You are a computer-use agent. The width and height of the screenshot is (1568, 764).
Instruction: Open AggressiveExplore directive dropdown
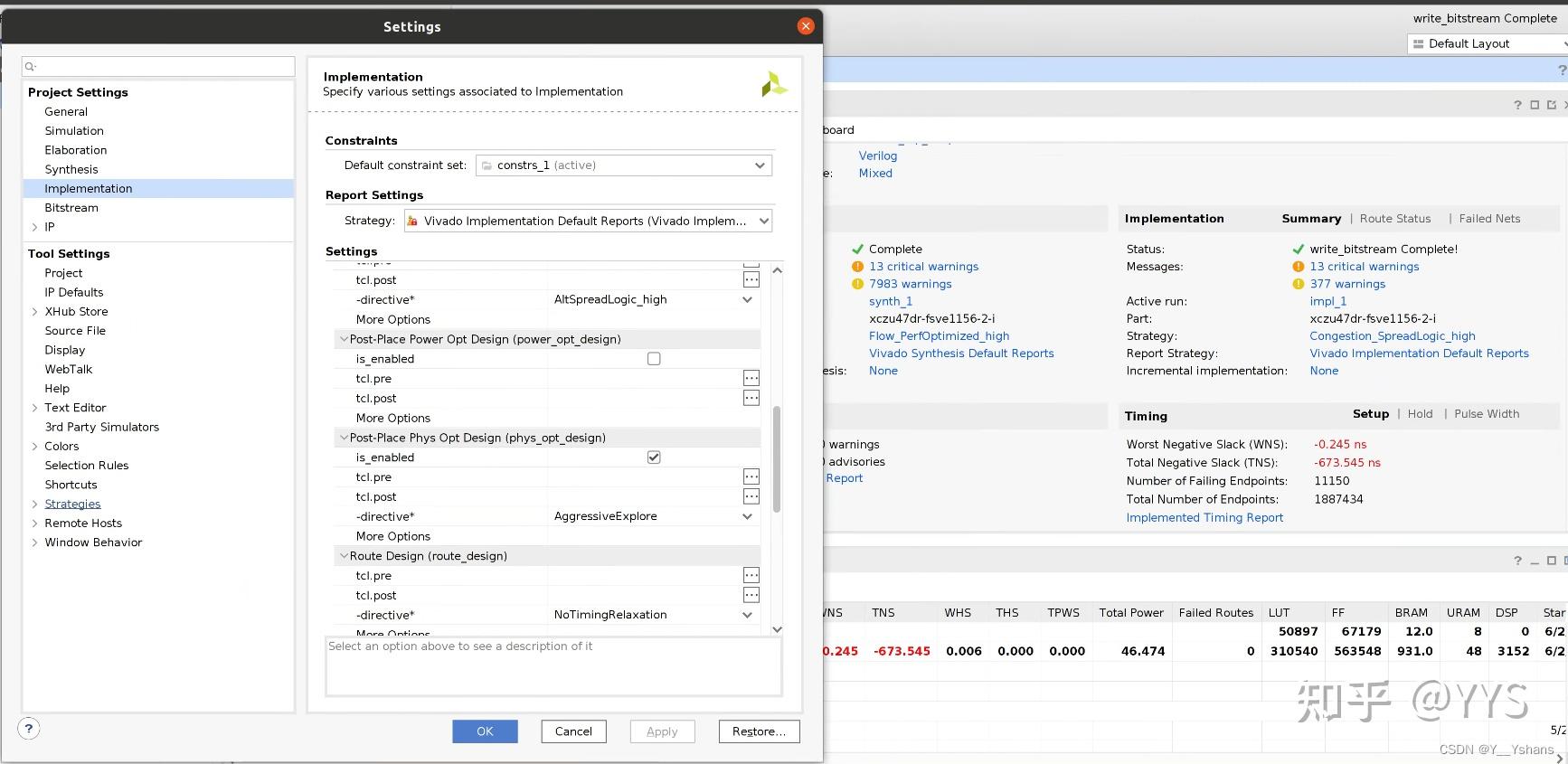(748, 516)
